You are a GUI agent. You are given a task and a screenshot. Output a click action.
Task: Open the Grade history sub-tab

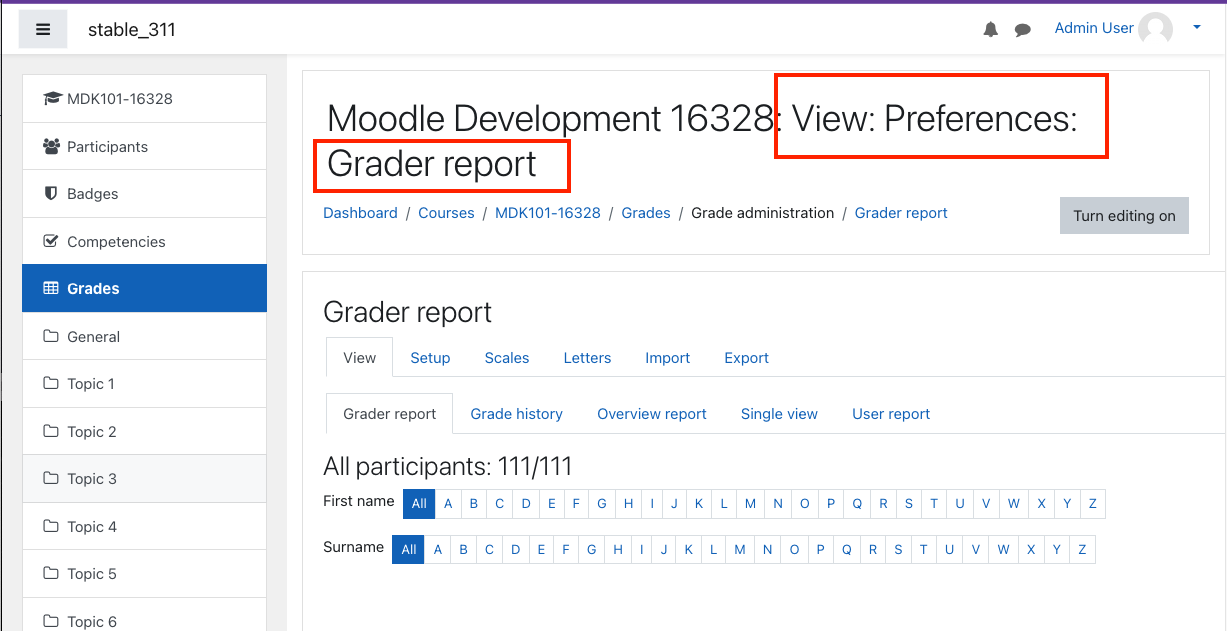[x=517, y=414]
